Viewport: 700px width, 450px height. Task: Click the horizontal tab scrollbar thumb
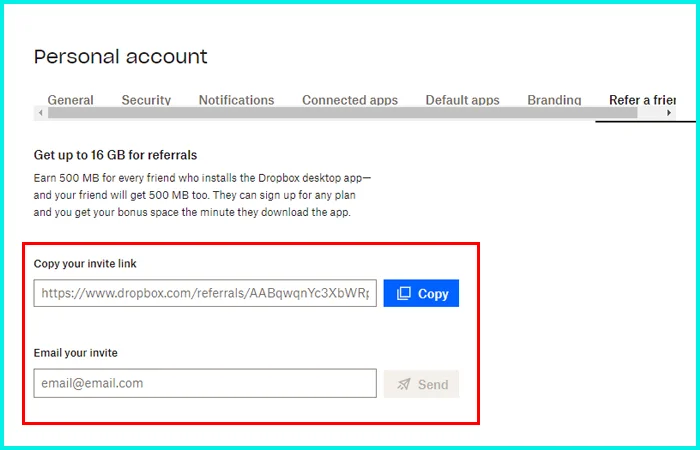(x=342, y=113)
